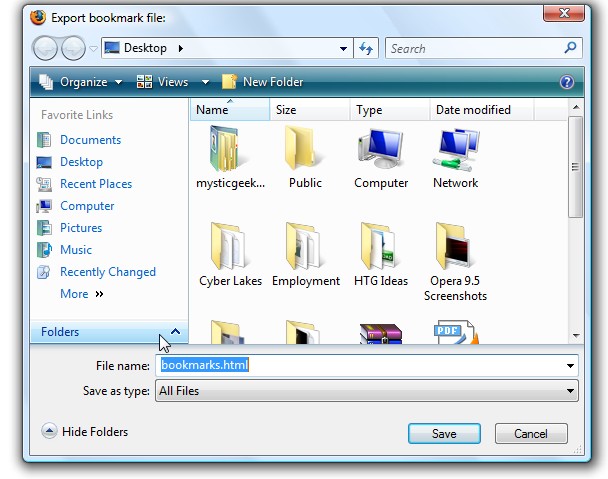Open Pictures favorite link
The image size is (608, 479).
[81, 228]
